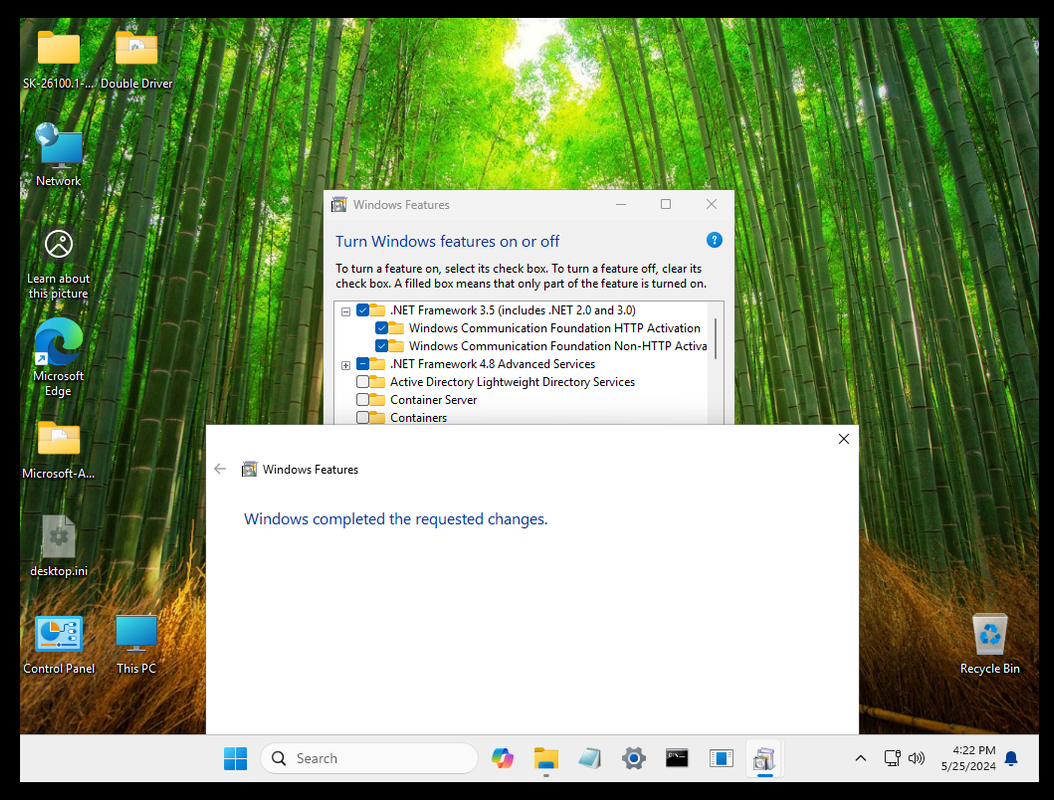
Task: Open File Explorer from taskbar
Action: pos(546,758)
